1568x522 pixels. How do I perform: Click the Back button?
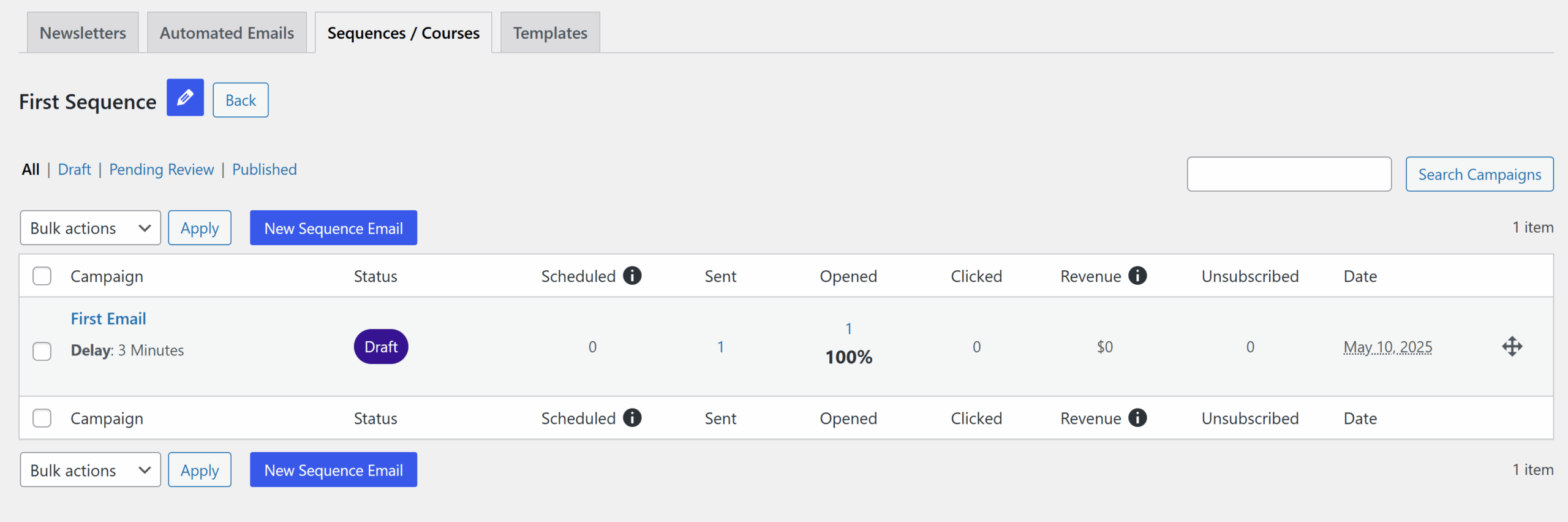click(x=239, y=99)
